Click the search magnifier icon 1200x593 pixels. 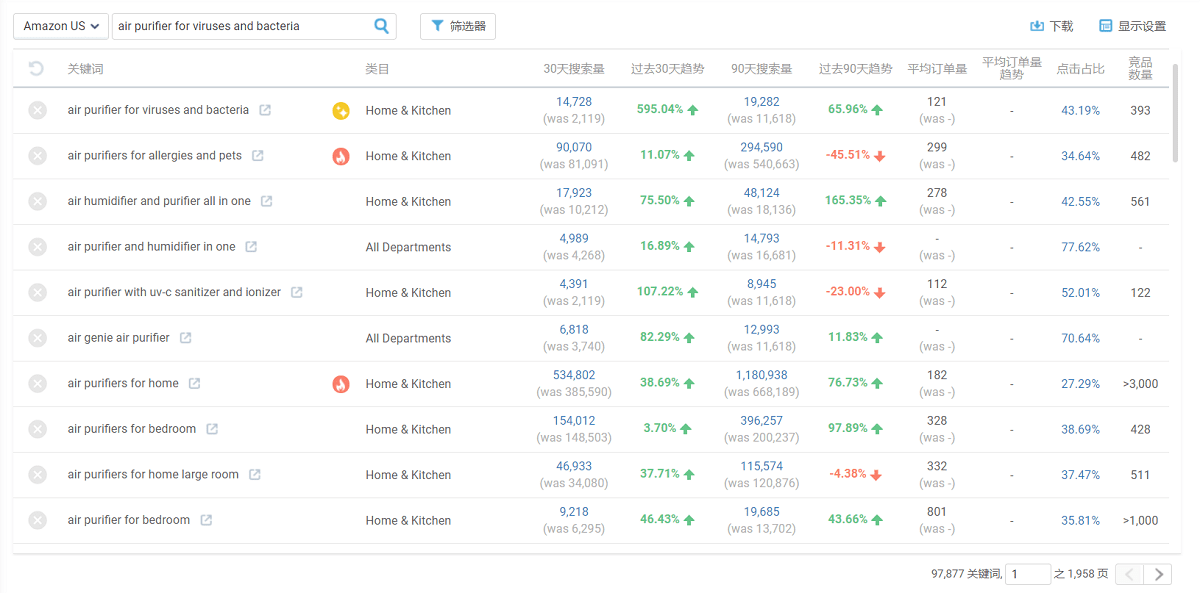(x=381, y=26)
